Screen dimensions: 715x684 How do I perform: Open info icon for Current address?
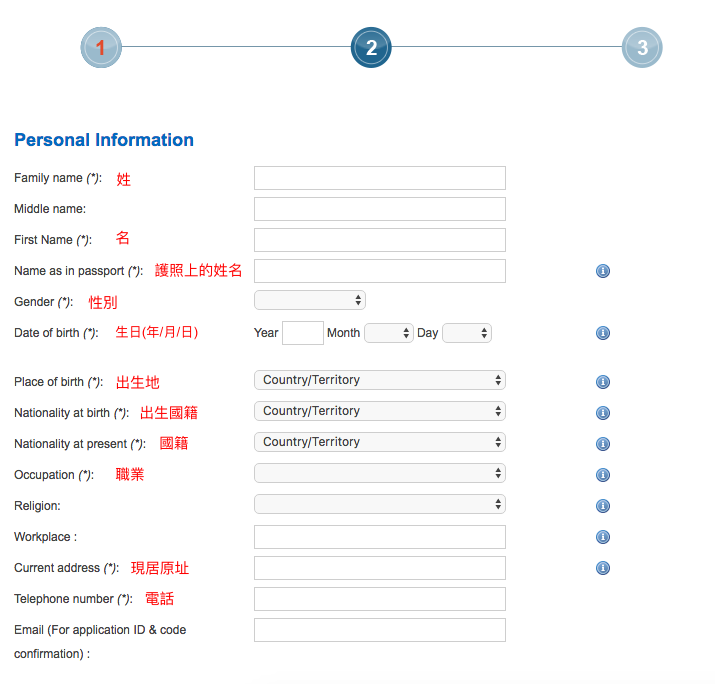[x=603, y=568]
